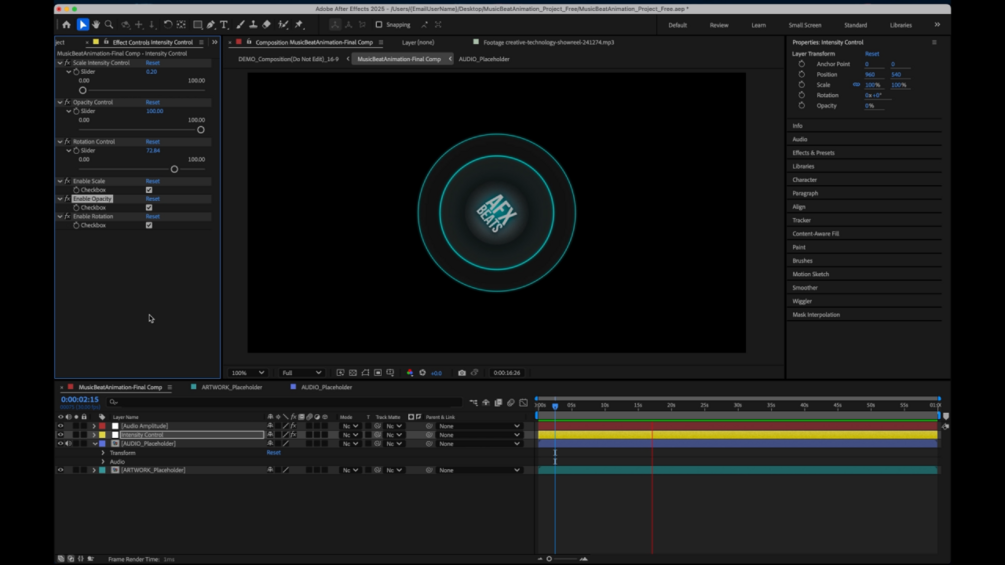Image resolution: width=1005 pixels, height=565 pixels.
Task: Click the Scale Intensity Control slider knob
Action: 83,90
